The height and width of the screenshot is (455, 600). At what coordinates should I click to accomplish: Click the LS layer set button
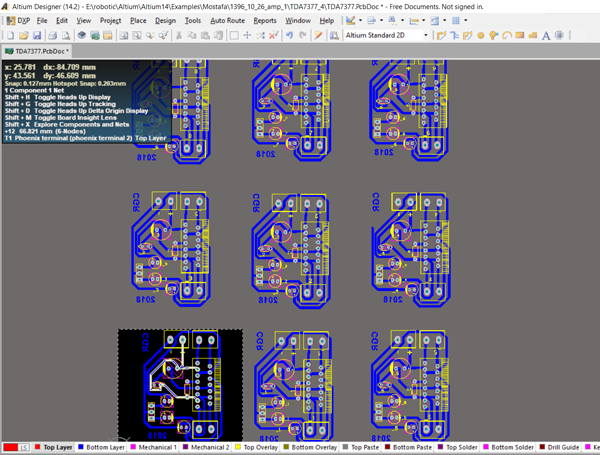25,447
